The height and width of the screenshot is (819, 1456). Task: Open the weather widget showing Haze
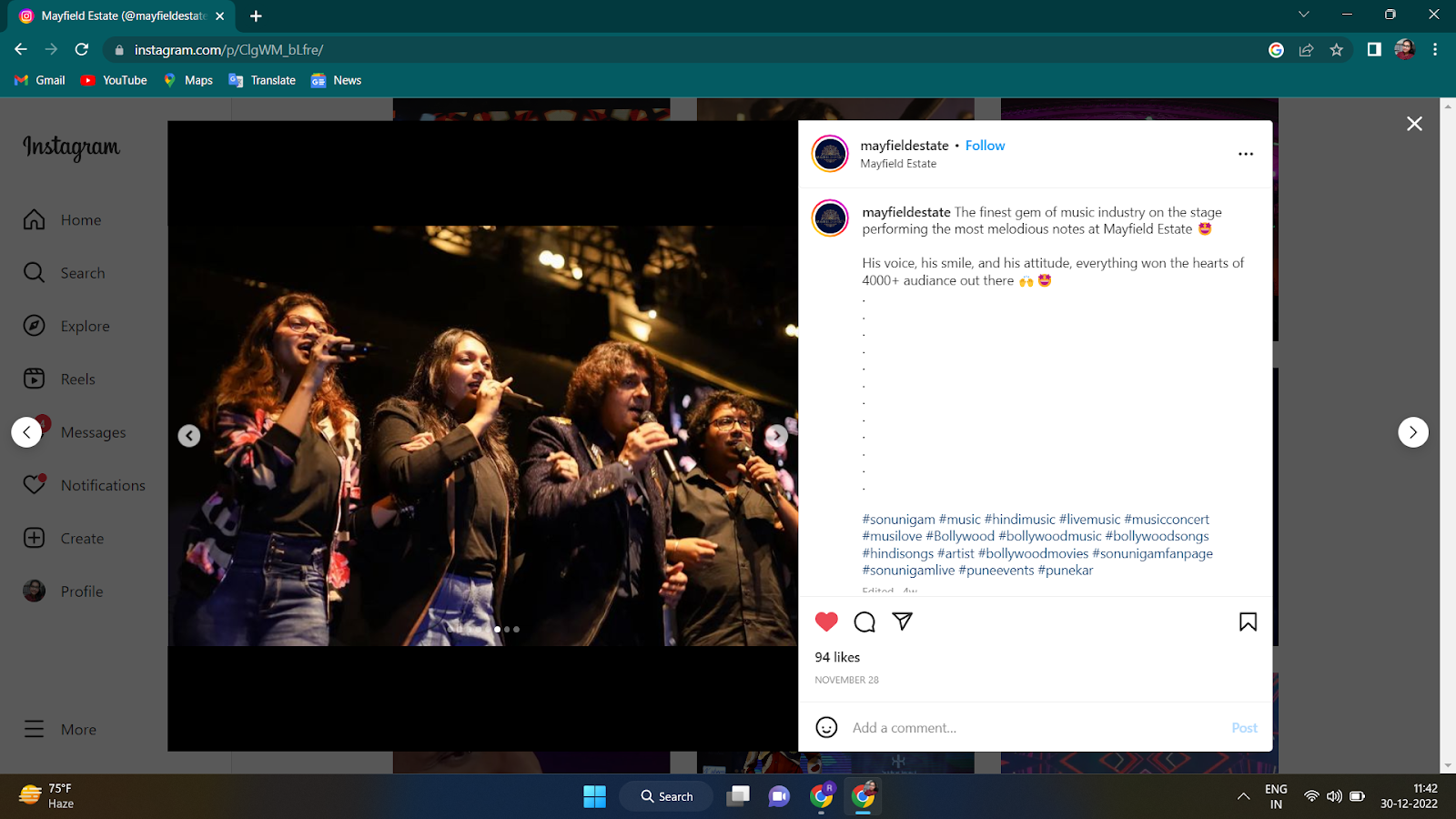(x=47, y=796)
